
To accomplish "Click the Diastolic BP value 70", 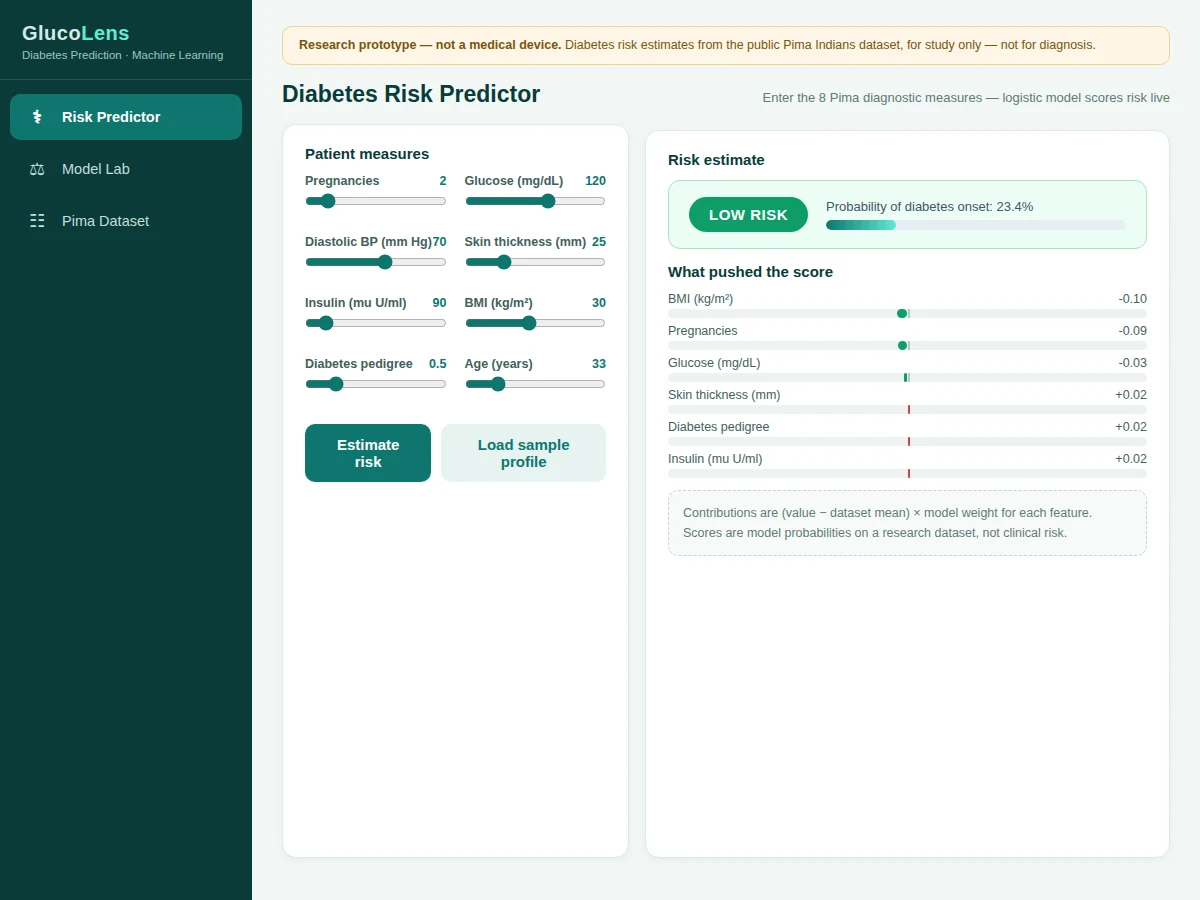I will click(x=439, y=242).
